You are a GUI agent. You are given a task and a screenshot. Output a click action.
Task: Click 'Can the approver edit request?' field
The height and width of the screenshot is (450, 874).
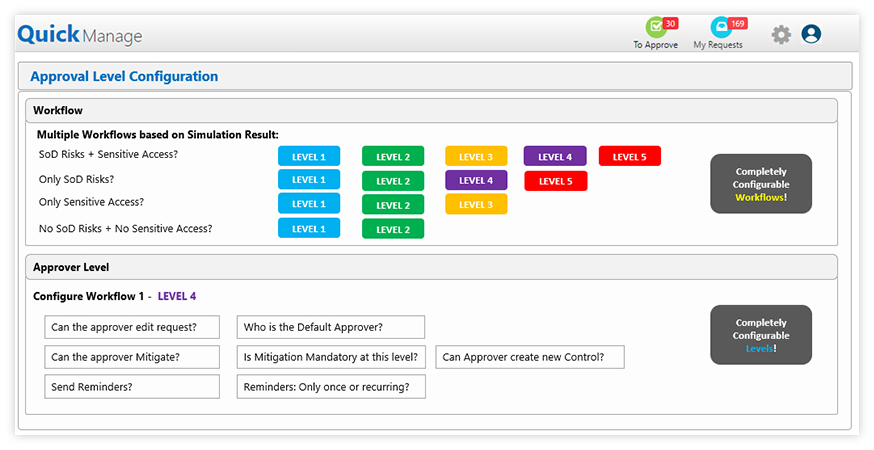[x=132, y=327]
